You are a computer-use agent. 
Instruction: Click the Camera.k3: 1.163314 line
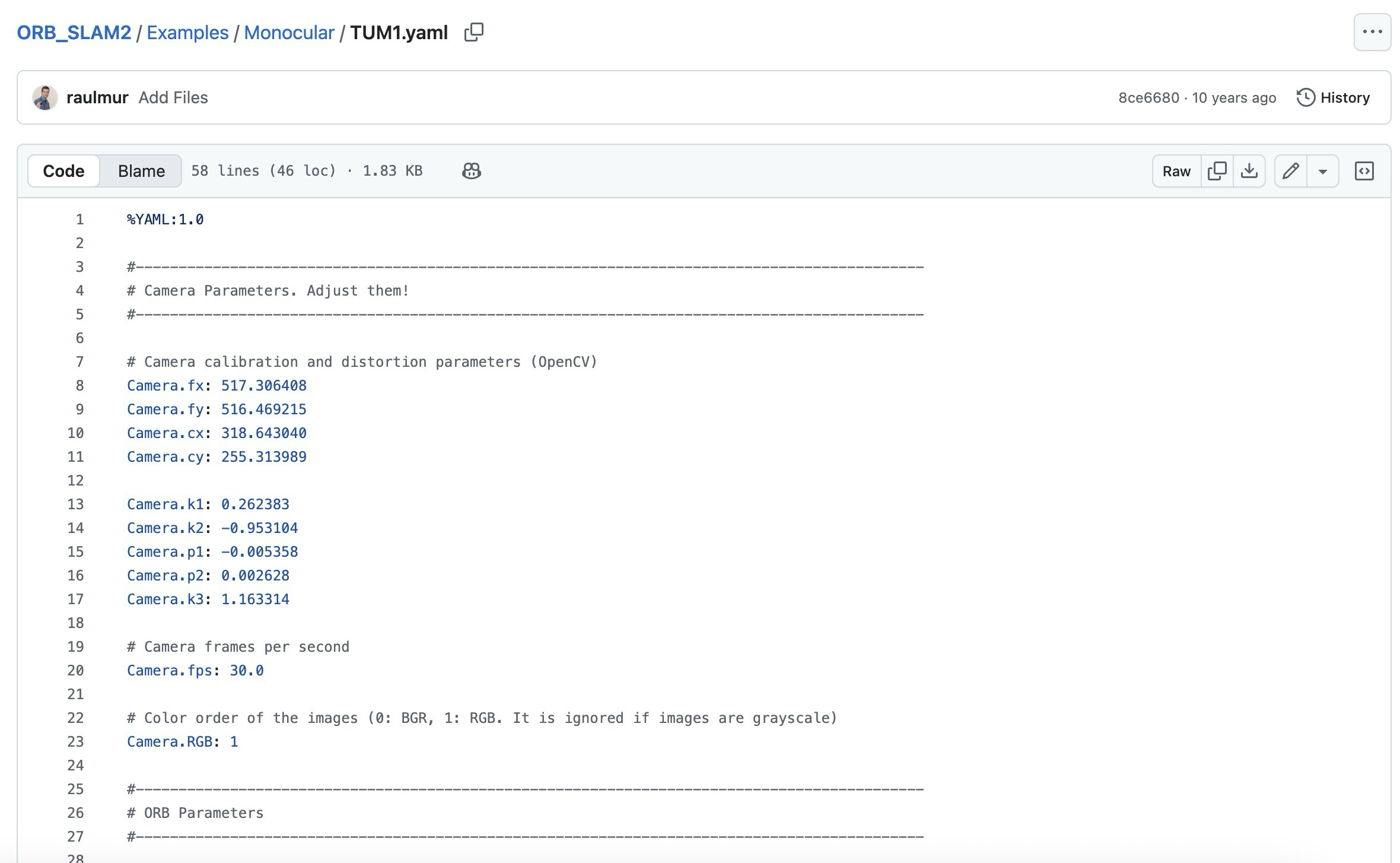click(x=208, y=599)
